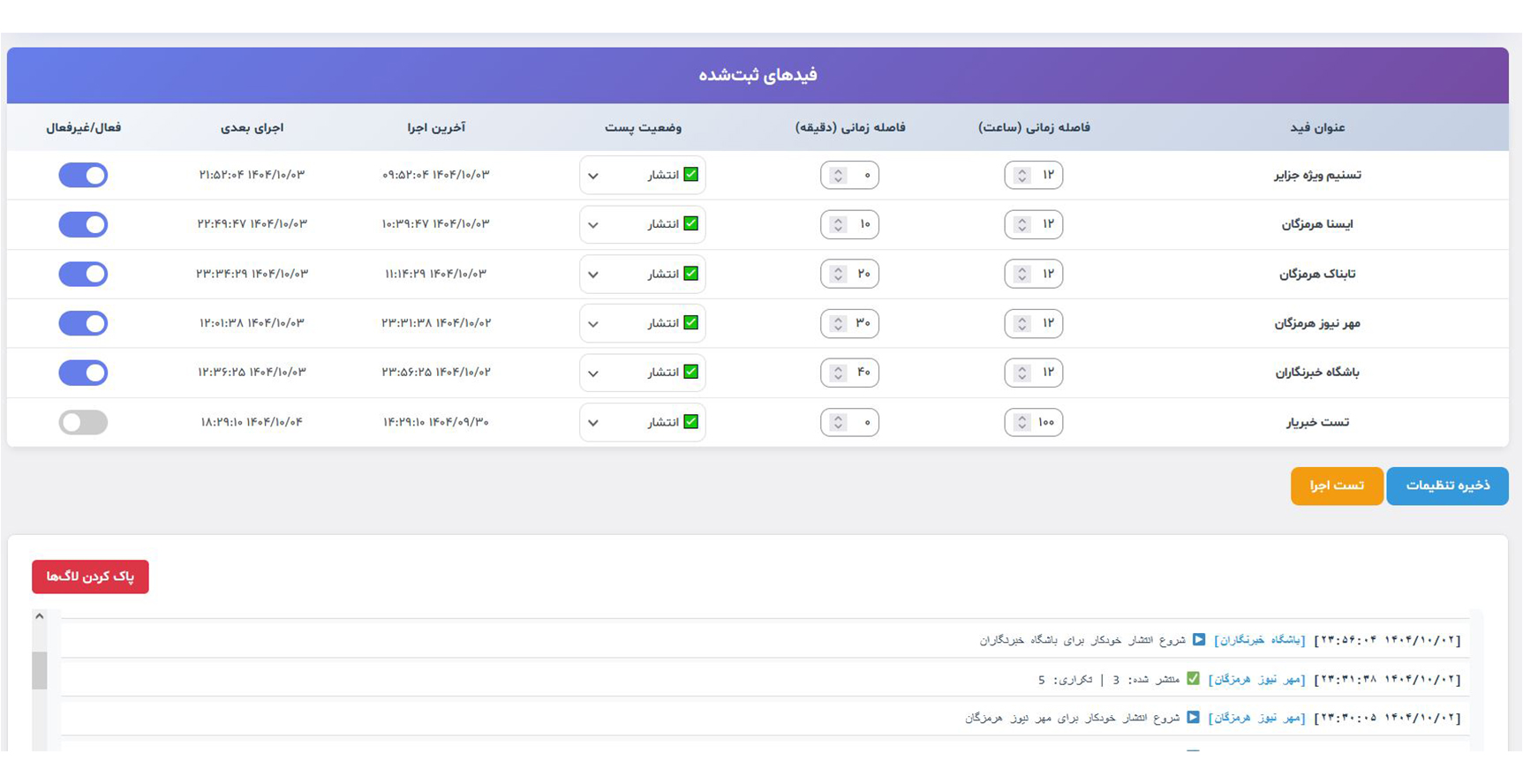
Task: Adjust minutes stepper for مهر نیوز هرمزگان
Action: [838, 323]
